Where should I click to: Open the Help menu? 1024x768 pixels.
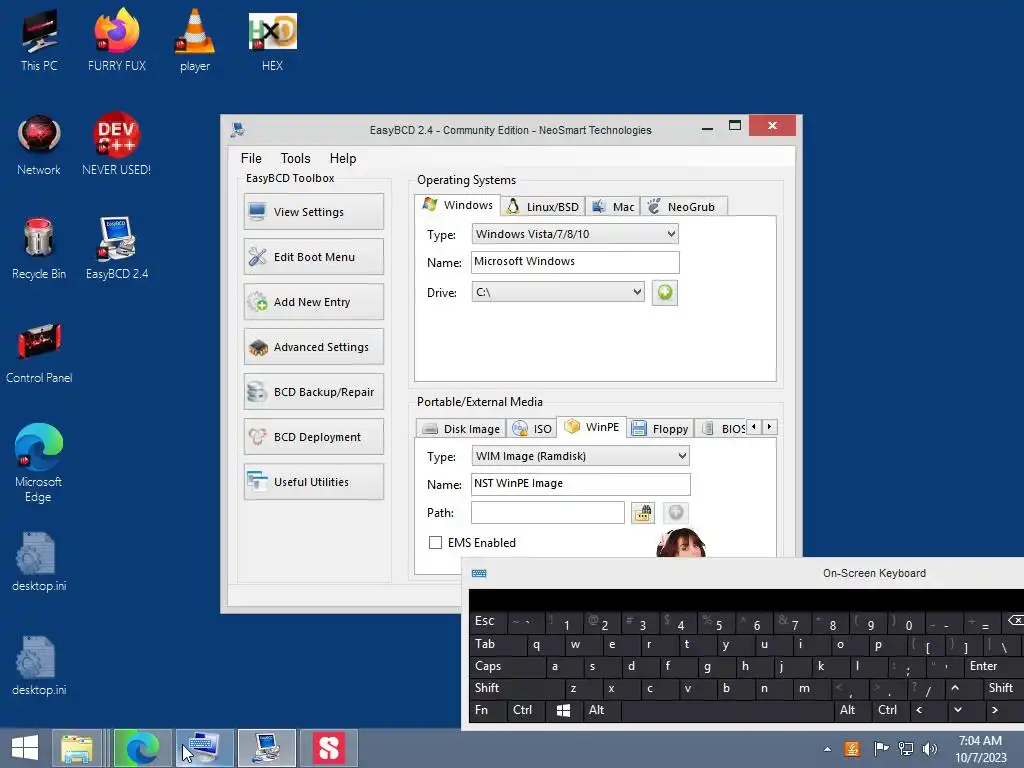(343, 158)
